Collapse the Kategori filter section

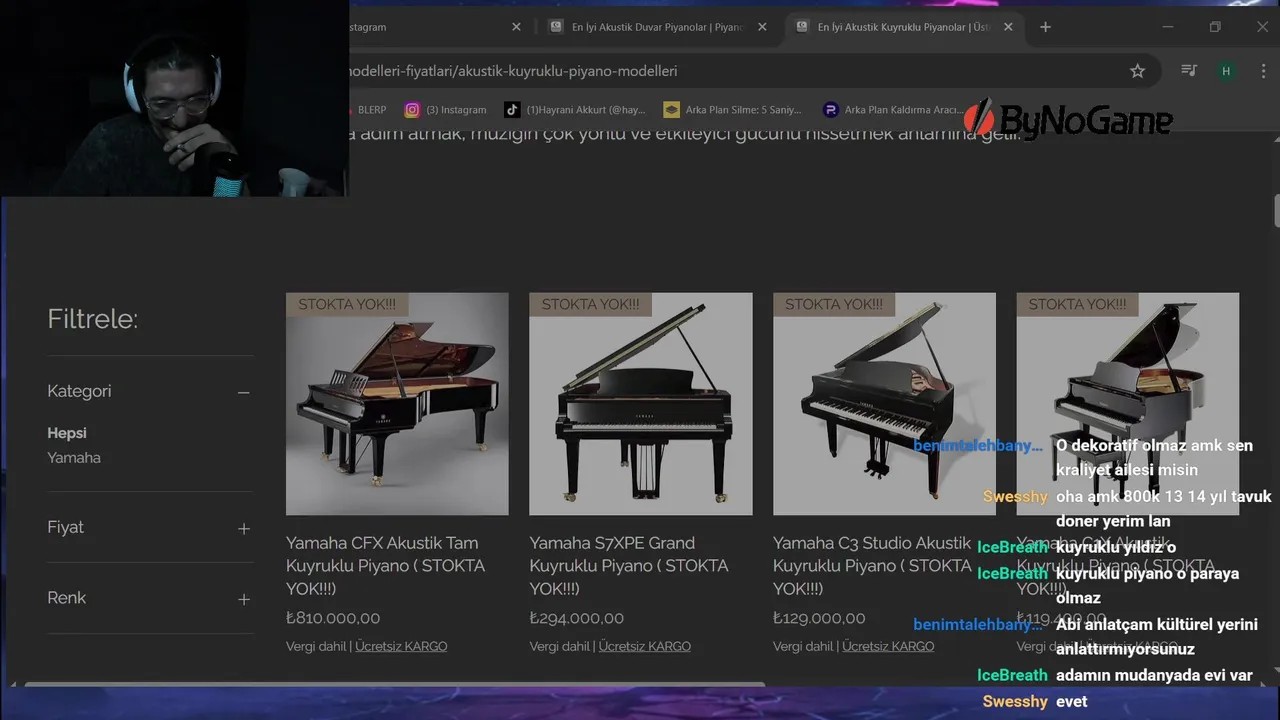243,392
